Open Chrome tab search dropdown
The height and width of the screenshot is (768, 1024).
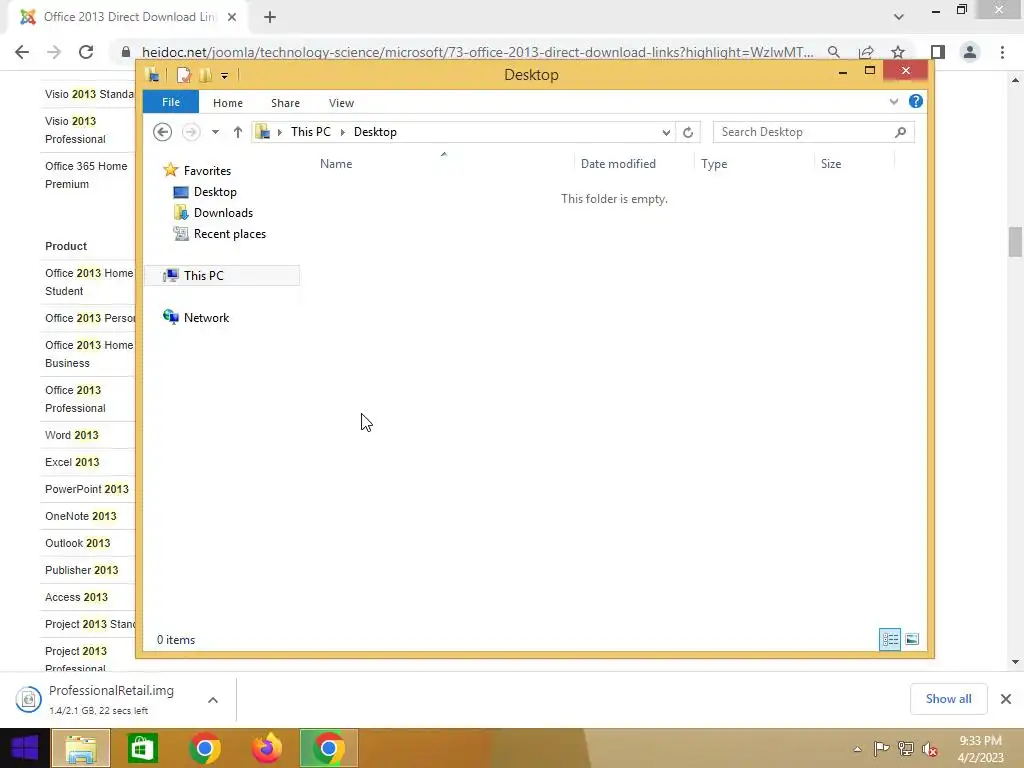[x=899, y=17]
